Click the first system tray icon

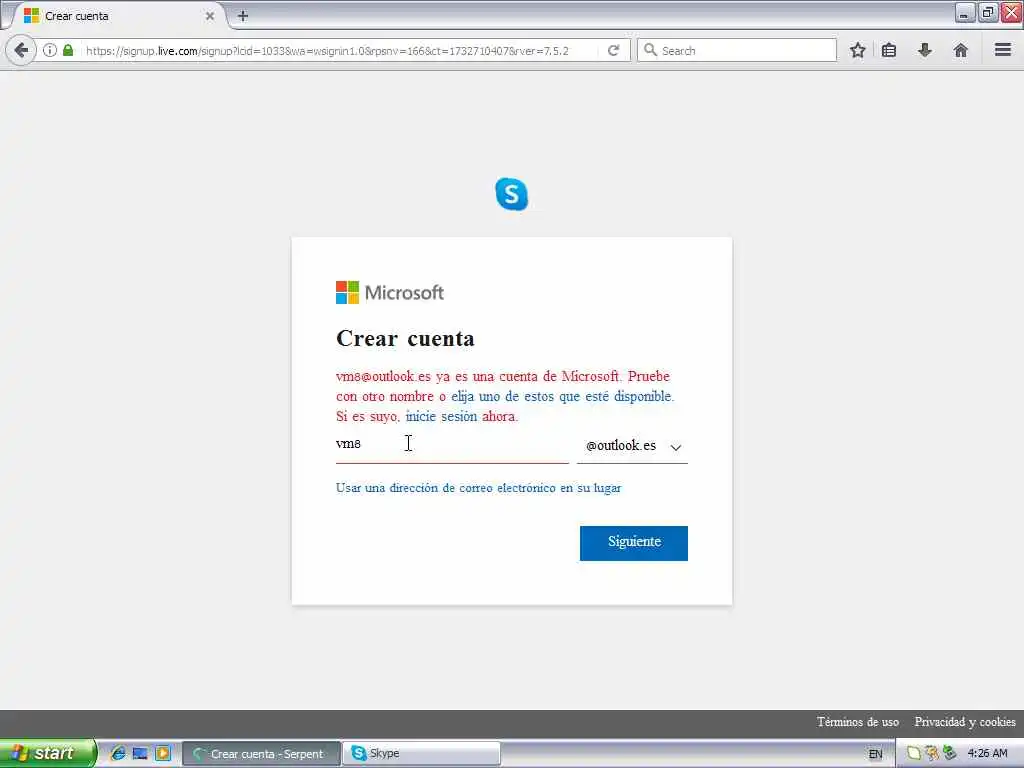coord(914,753)
